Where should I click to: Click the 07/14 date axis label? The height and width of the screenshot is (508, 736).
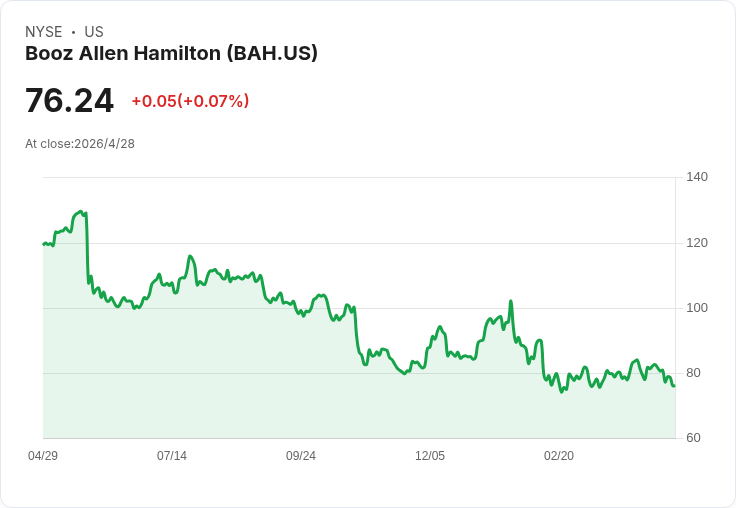[x=172, y=455]
